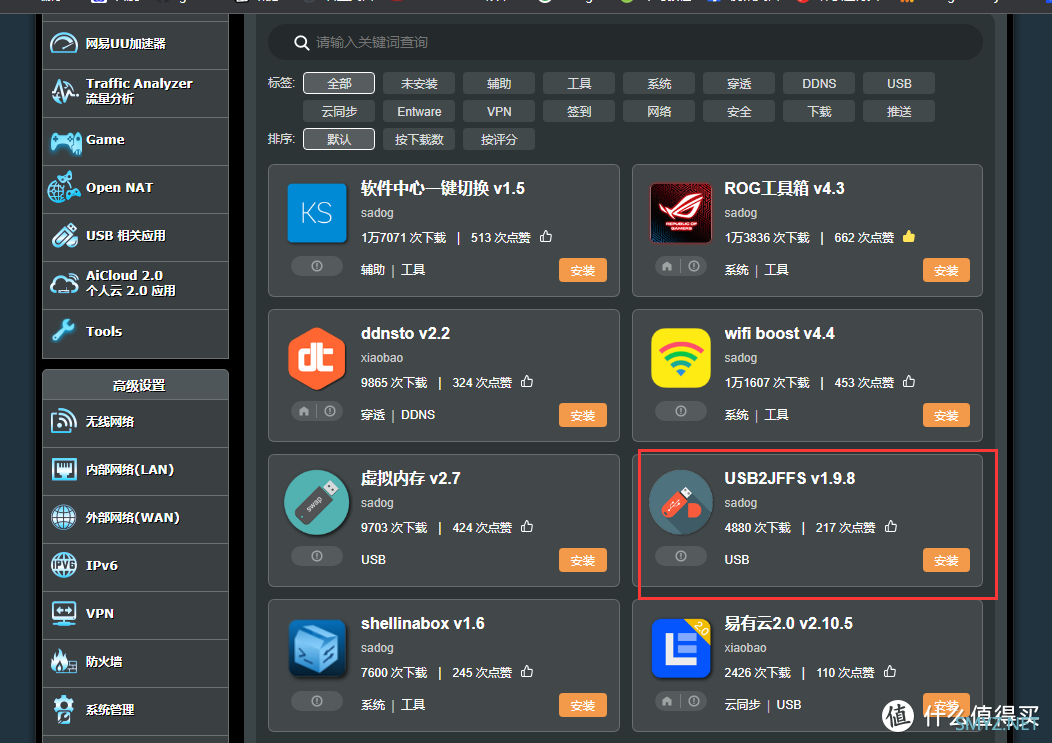Like shellinabox v1.6 with thumbs-up
This screenshot has height=743, width=1052.
[527, 671]
